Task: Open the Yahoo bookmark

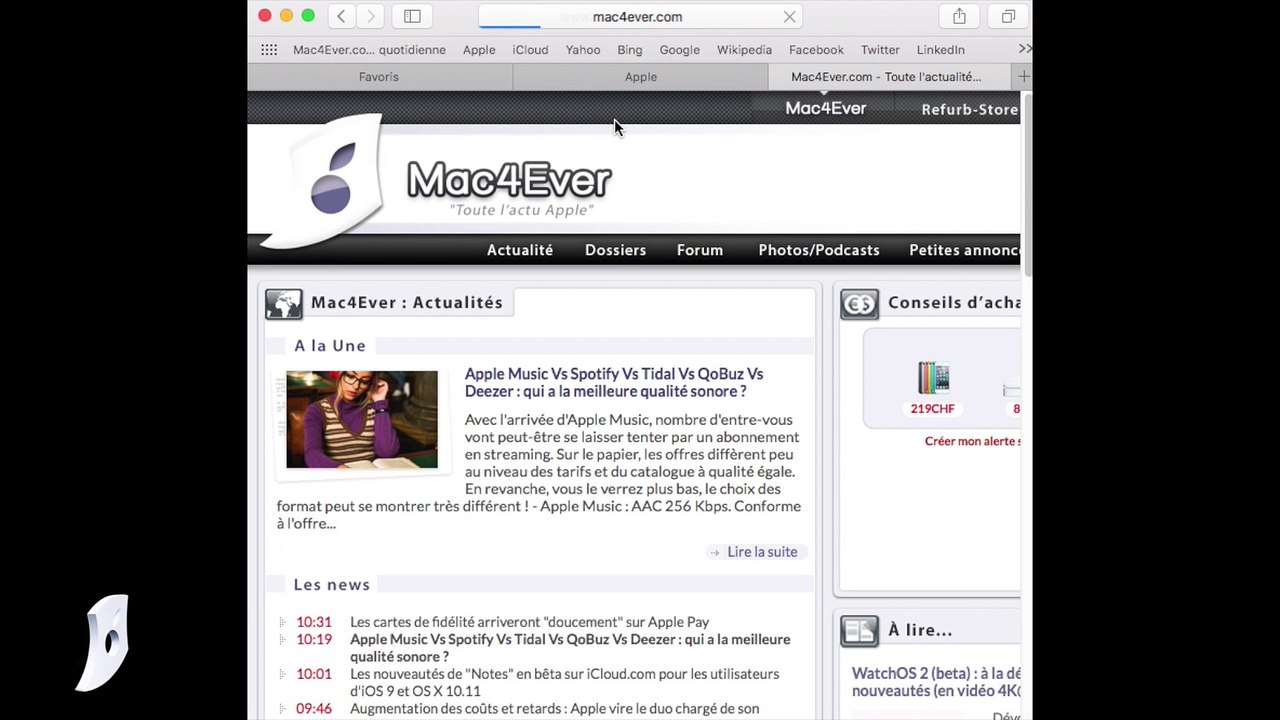Action: 583,50
